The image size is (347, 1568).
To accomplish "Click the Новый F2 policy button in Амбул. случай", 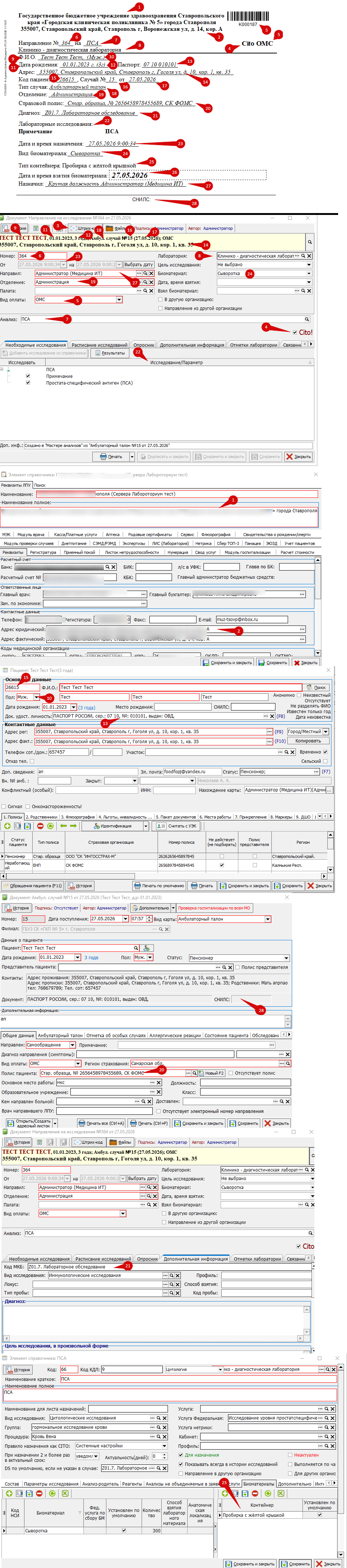I will tap(211, 1073).
